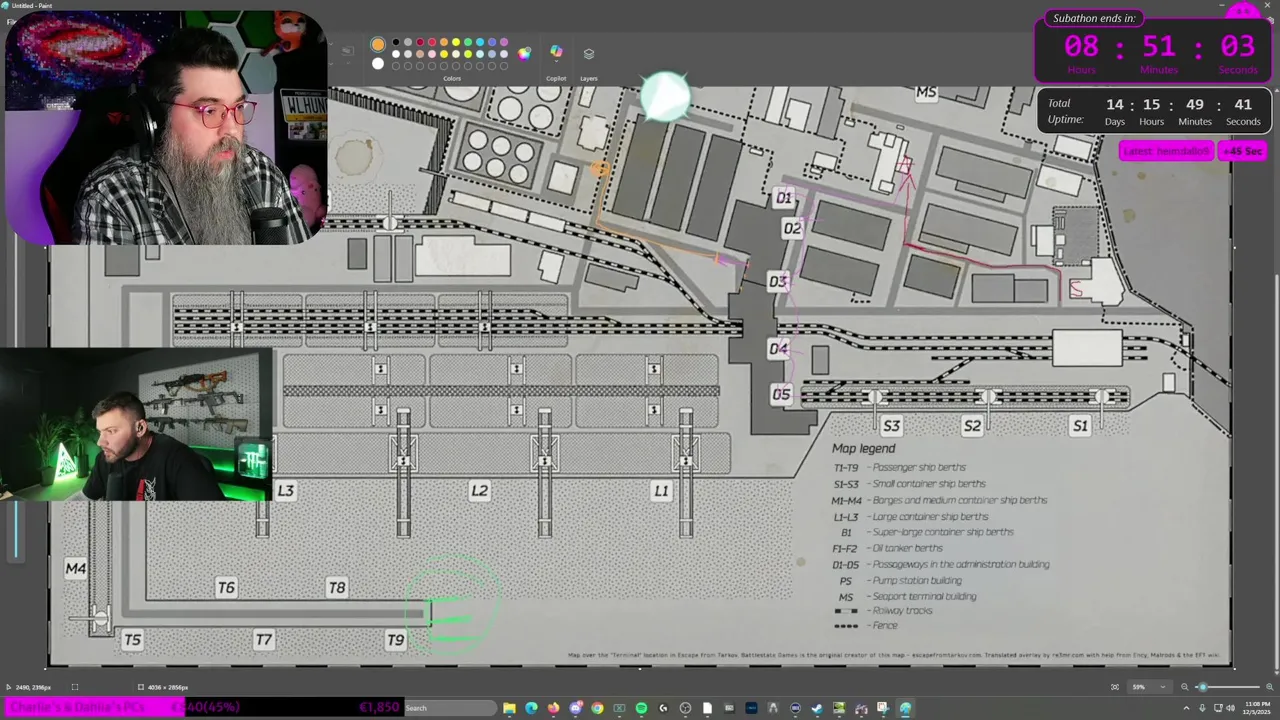Open OBS Studio from the taskbar
This screenshot has height=720, width=1280.
coord(685,708)
